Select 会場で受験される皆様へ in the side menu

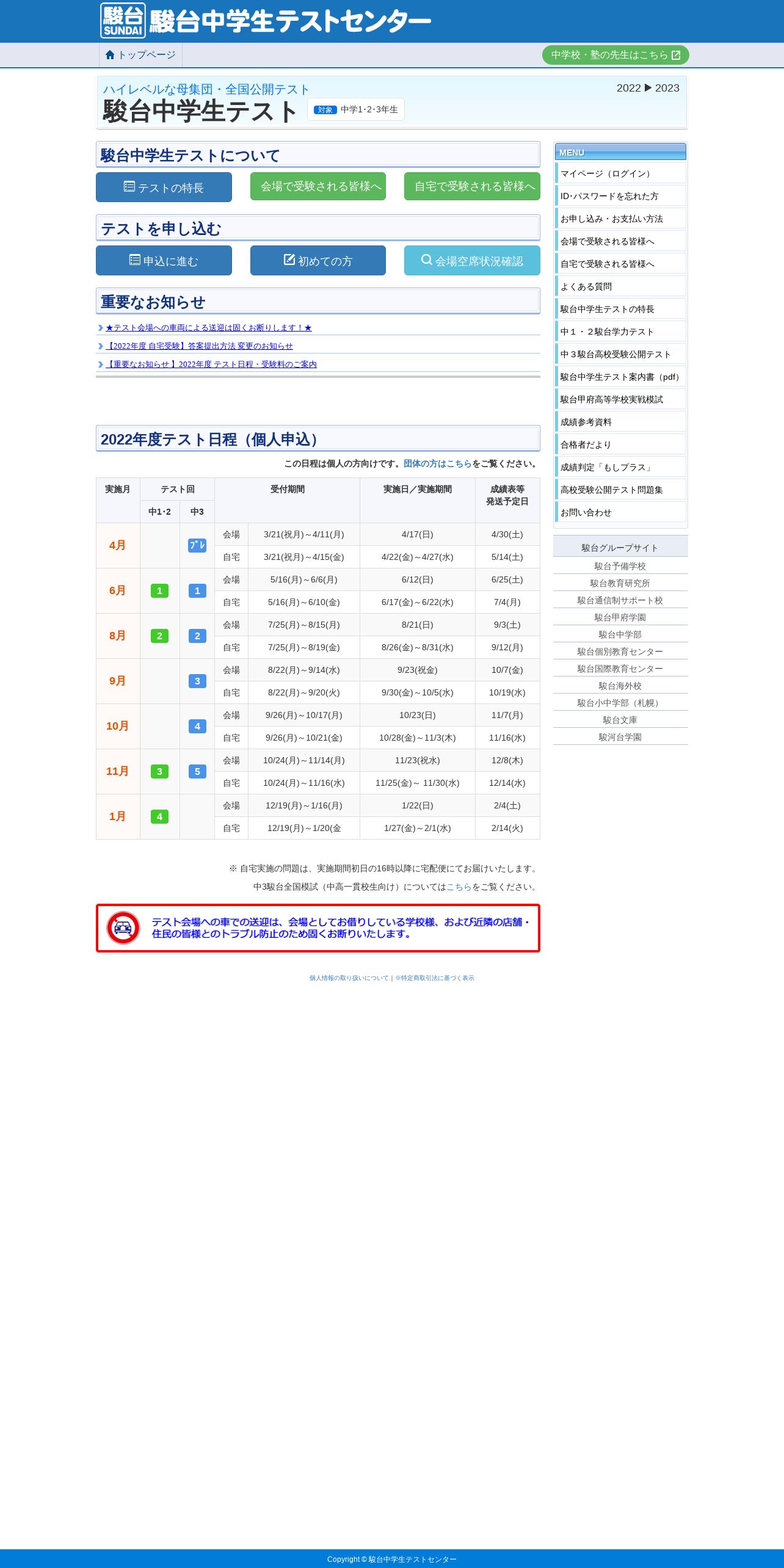coord(620,241)
